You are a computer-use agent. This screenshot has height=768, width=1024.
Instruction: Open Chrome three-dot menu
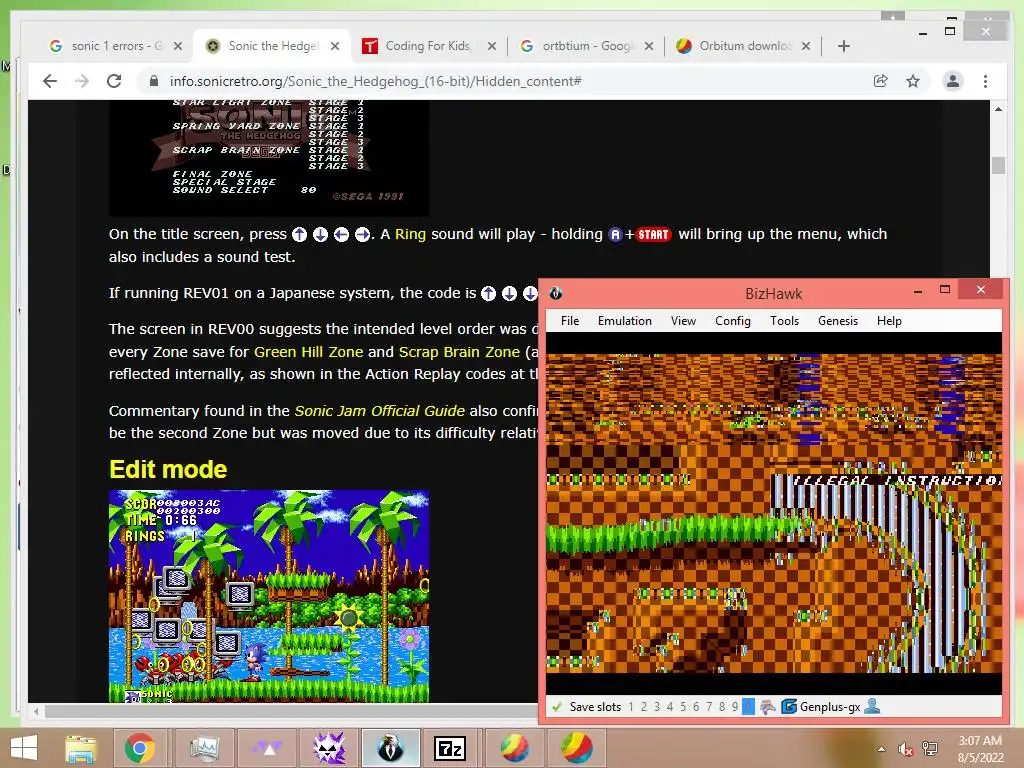click(985, 81)
